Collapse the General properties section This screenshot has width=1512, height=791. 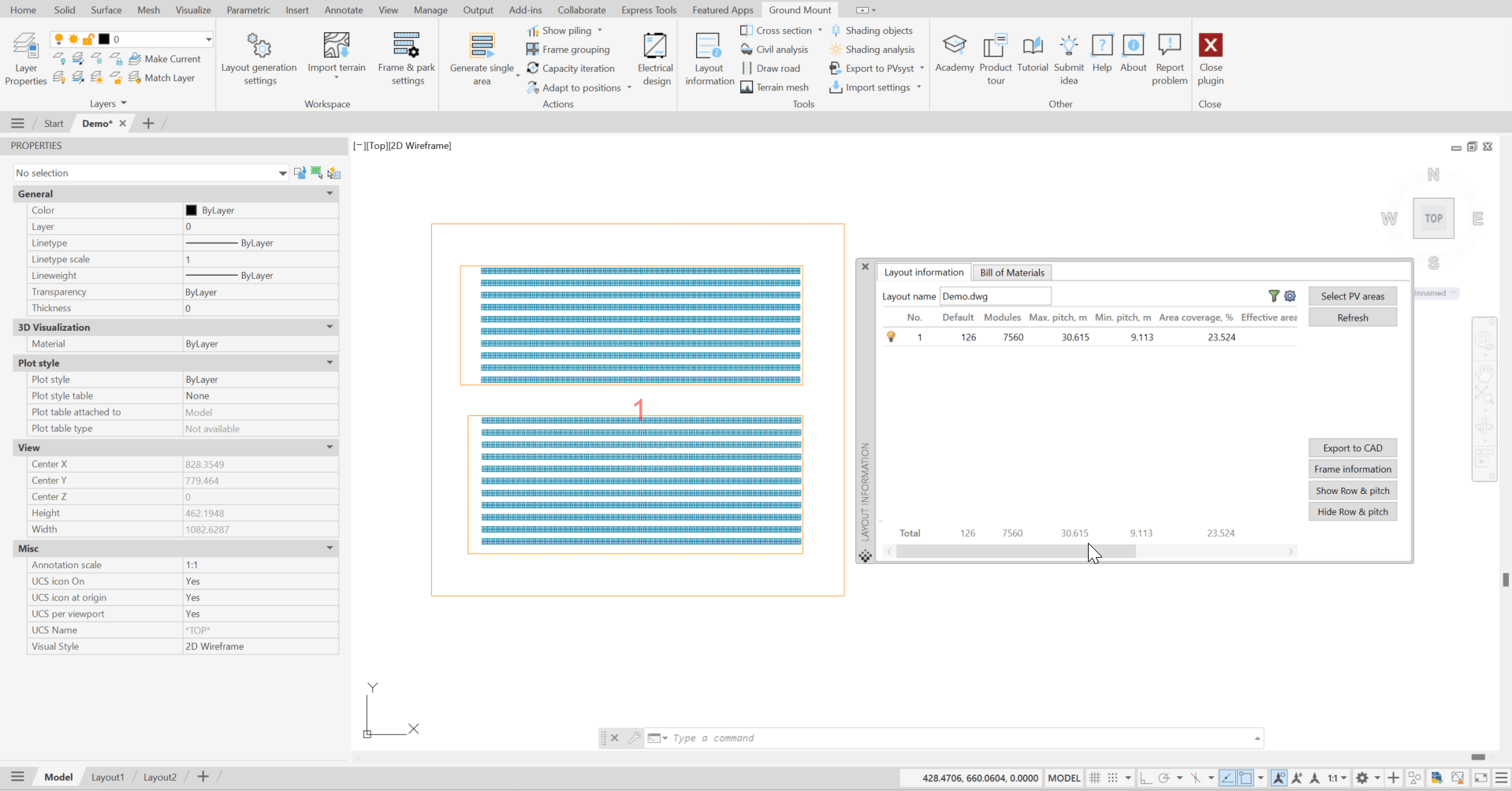(x=330, y=194)
